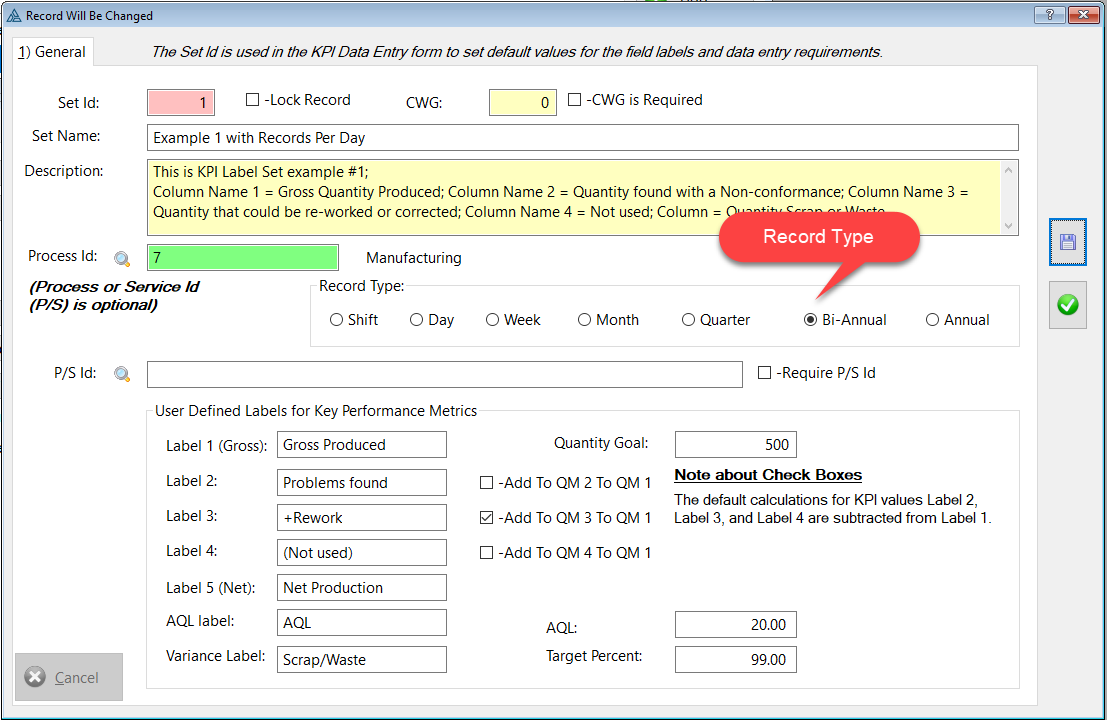Click the Note about Check Boxes heading
The image size is (1107, 720).
768,475
